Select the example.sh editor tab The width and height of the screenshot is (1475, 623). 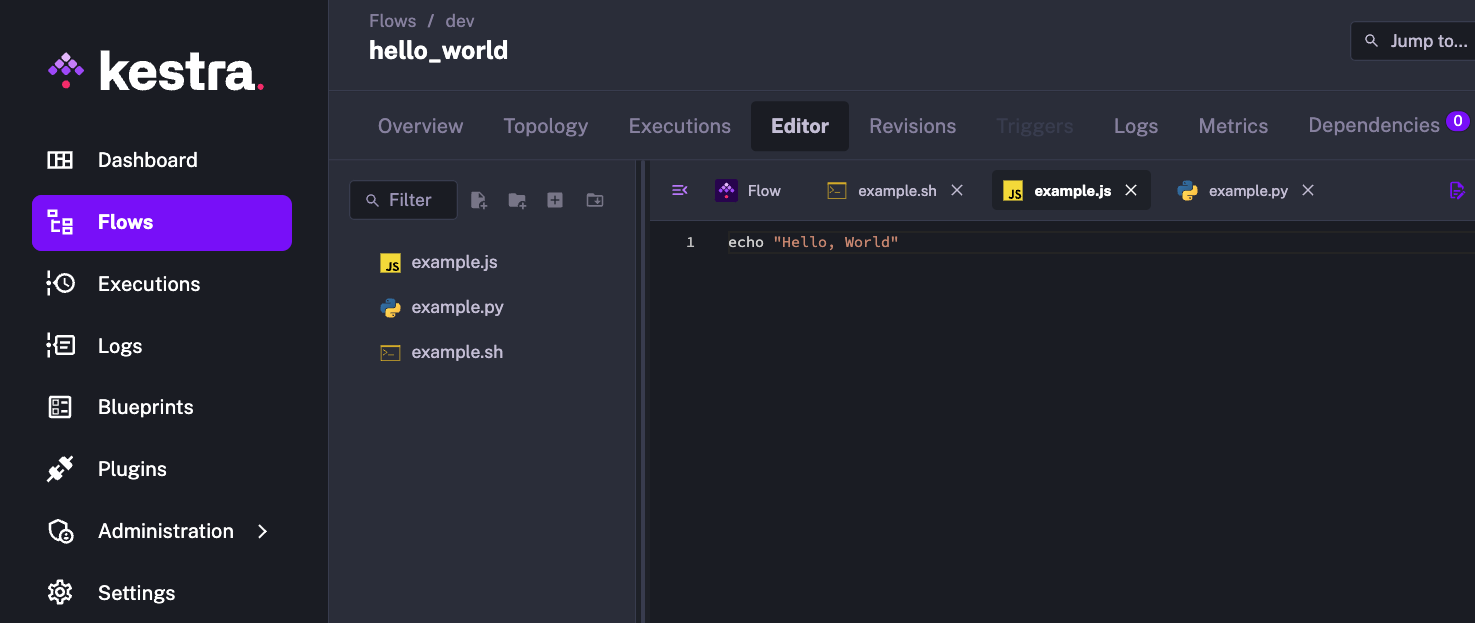(897, 190)
